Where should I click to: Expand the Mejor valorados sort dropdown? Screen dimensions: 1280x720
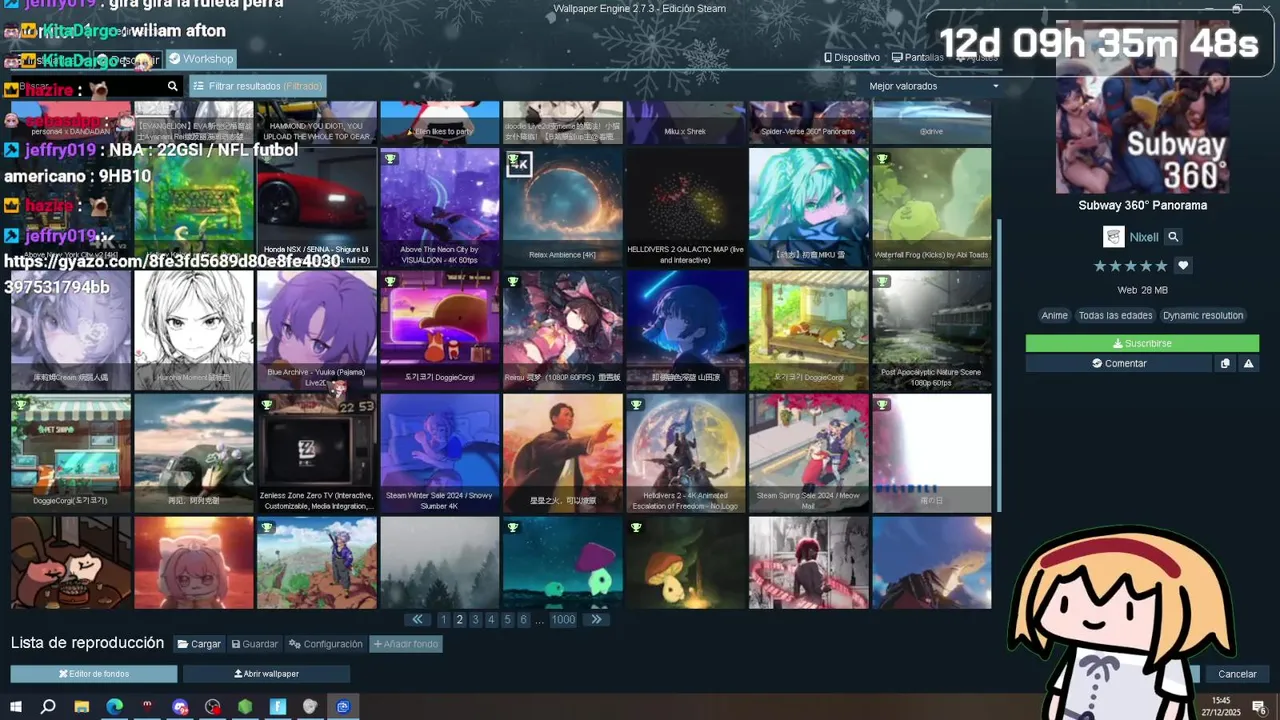pos(934,86)
